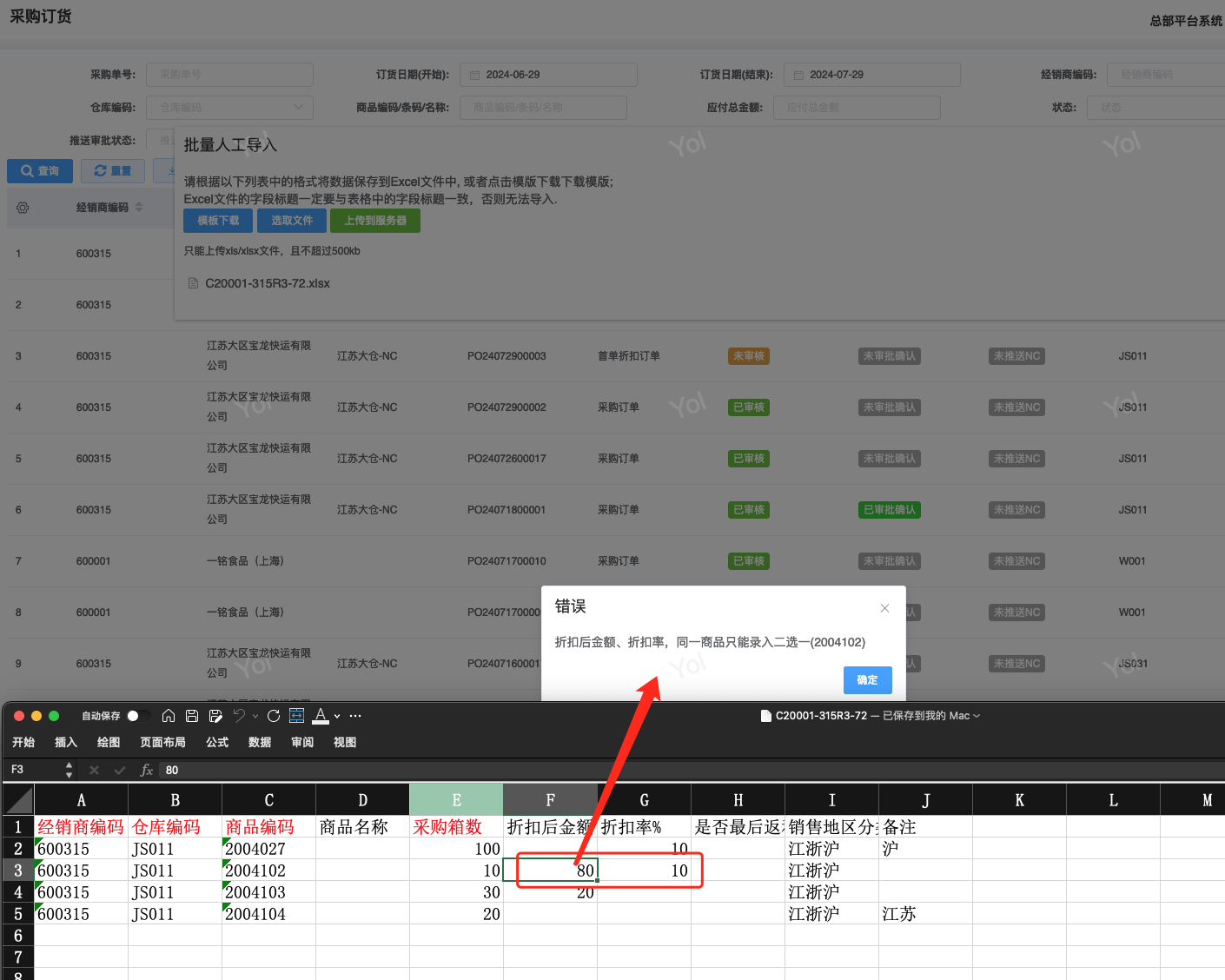Click the fx insert function icon
This screenshot has width=1225, height=980.
[x=147, y=770]
